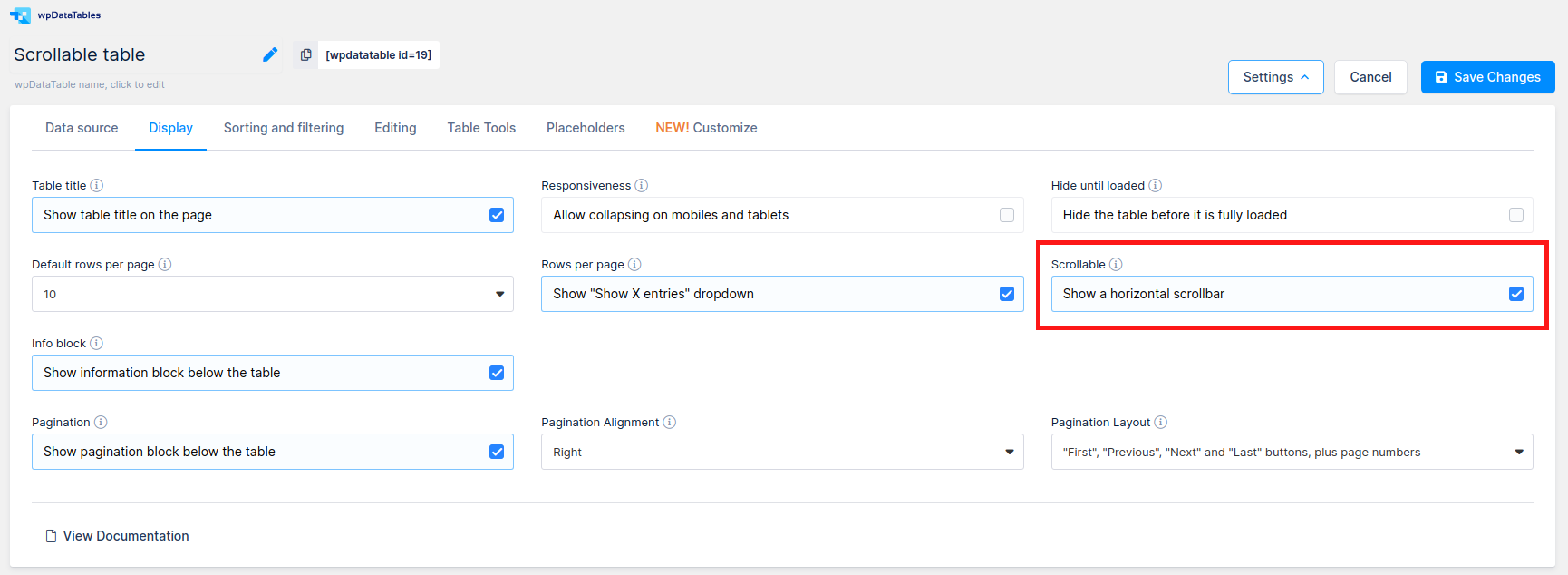Click info icon next to Pagination Alignment
1568x575 pixels.
click(x=670, y=422)
